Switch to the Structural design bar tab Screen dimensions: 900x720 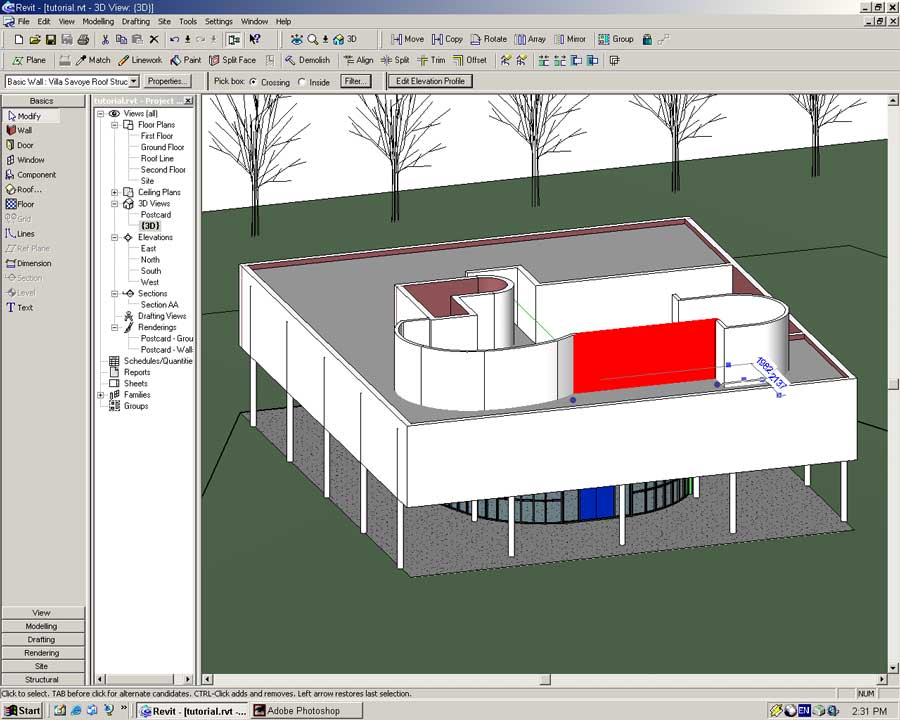(42, 679)
